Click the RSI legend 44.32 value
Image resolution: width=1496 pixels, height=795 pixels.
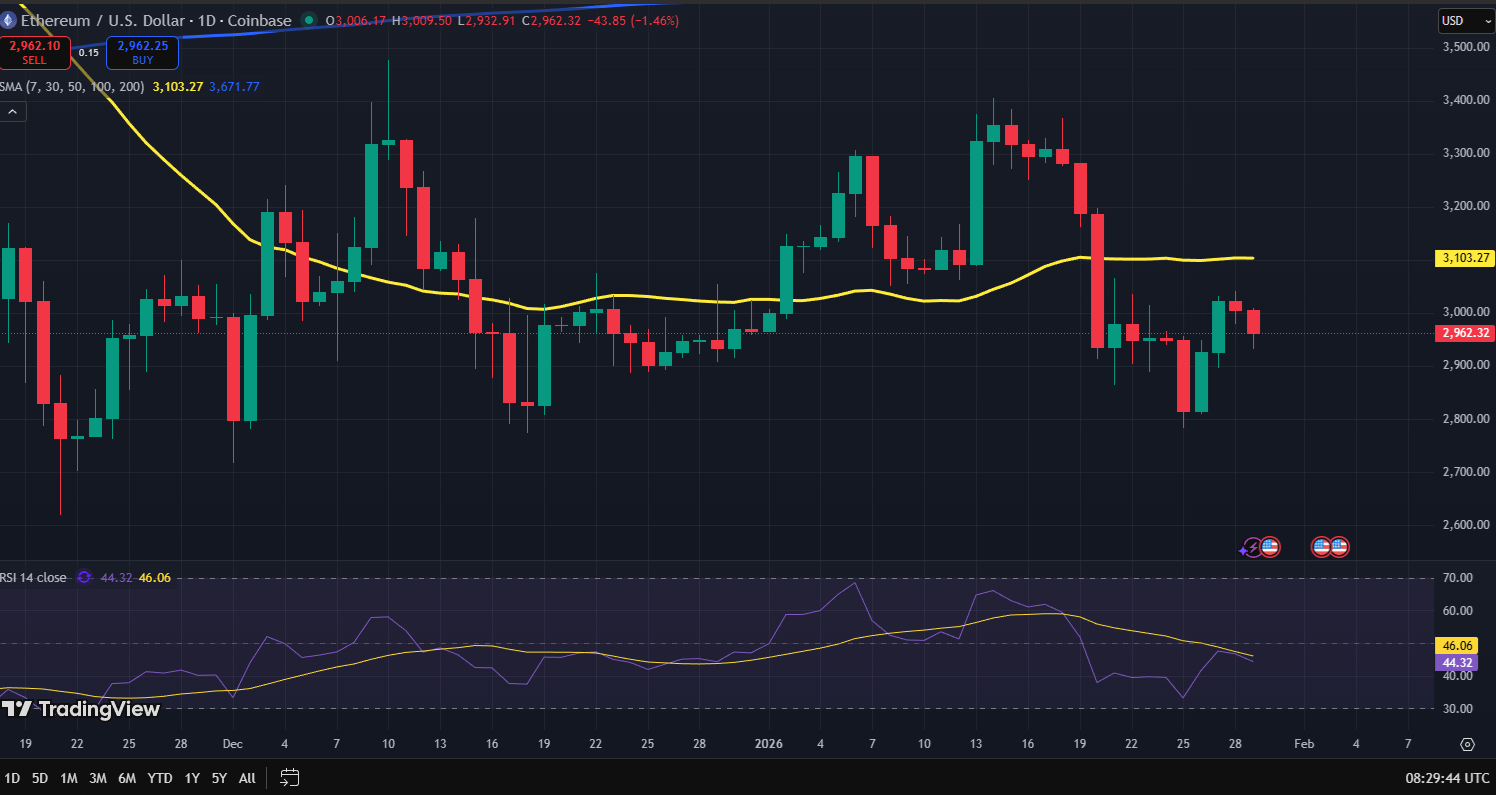116,577
